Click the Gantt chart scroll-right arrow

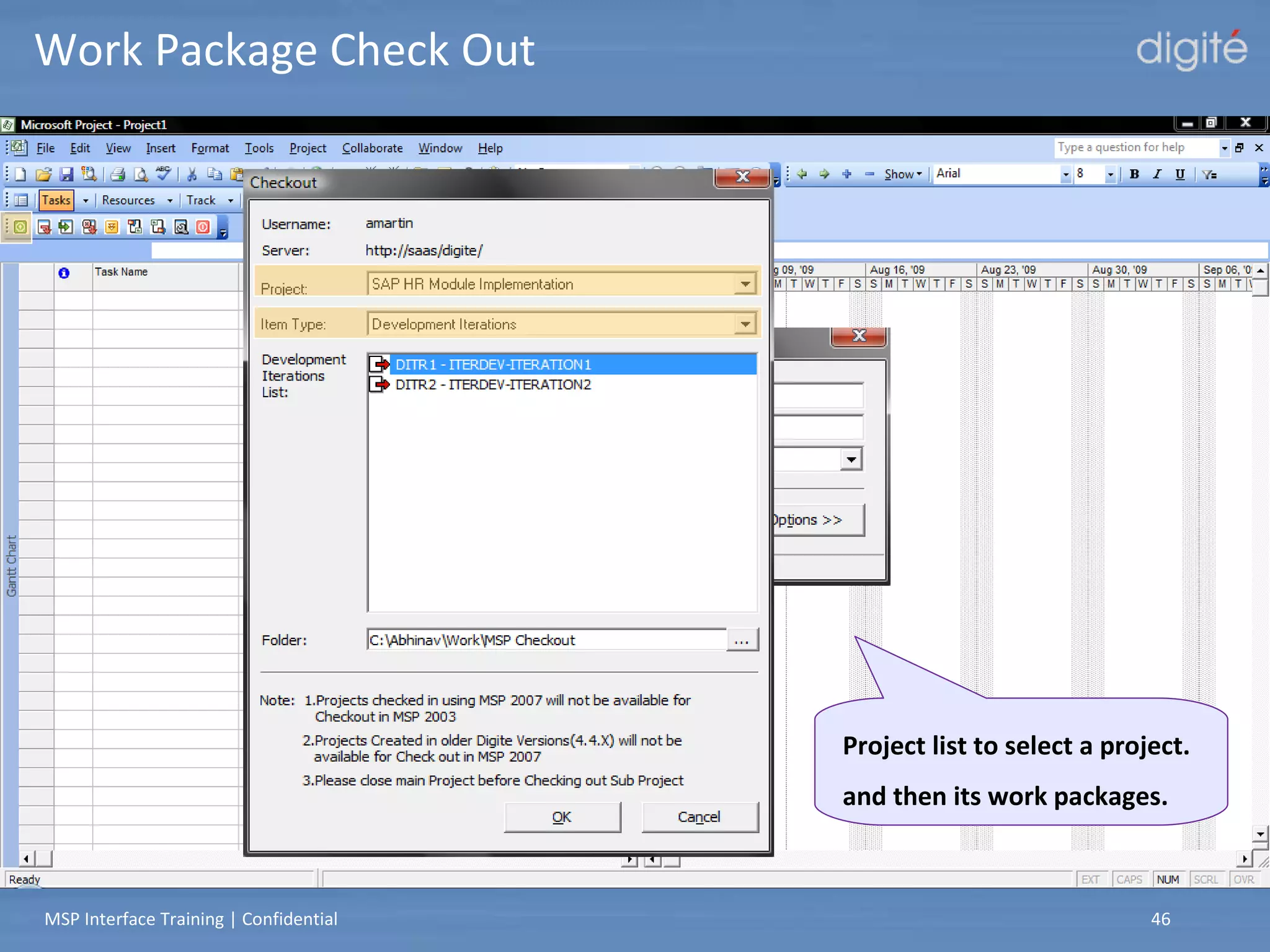(1245, 858)
